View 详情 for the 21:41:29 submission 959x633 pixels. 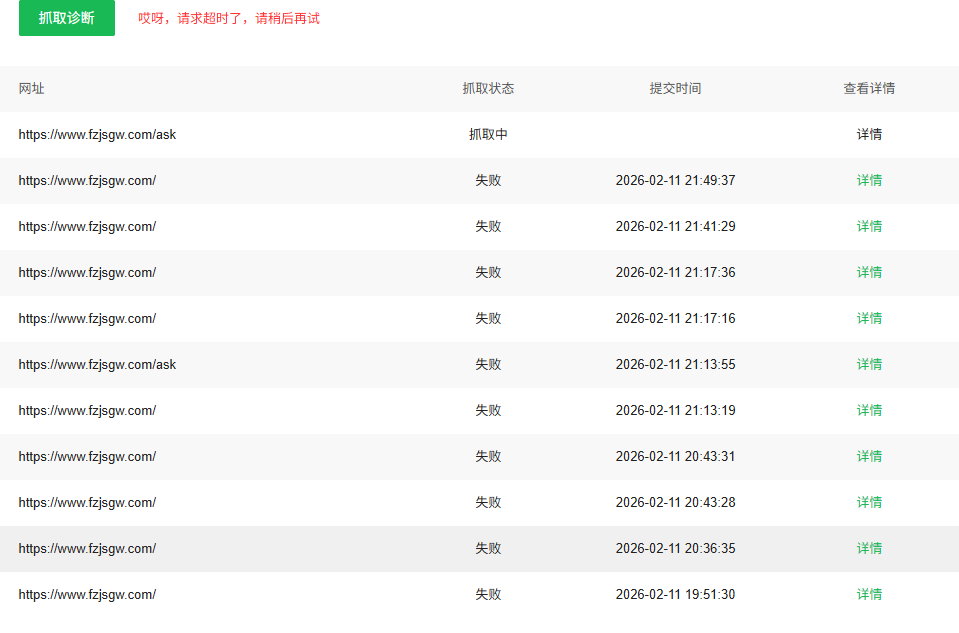[x=869, y=226]
